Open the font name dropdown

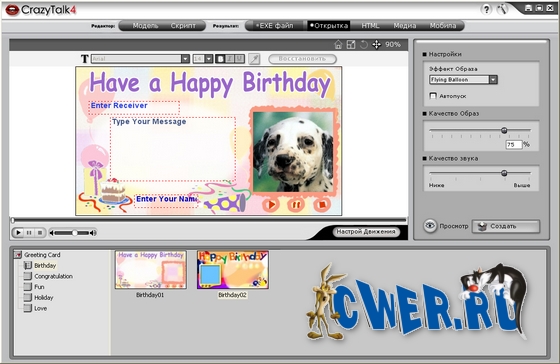point(185,59)
